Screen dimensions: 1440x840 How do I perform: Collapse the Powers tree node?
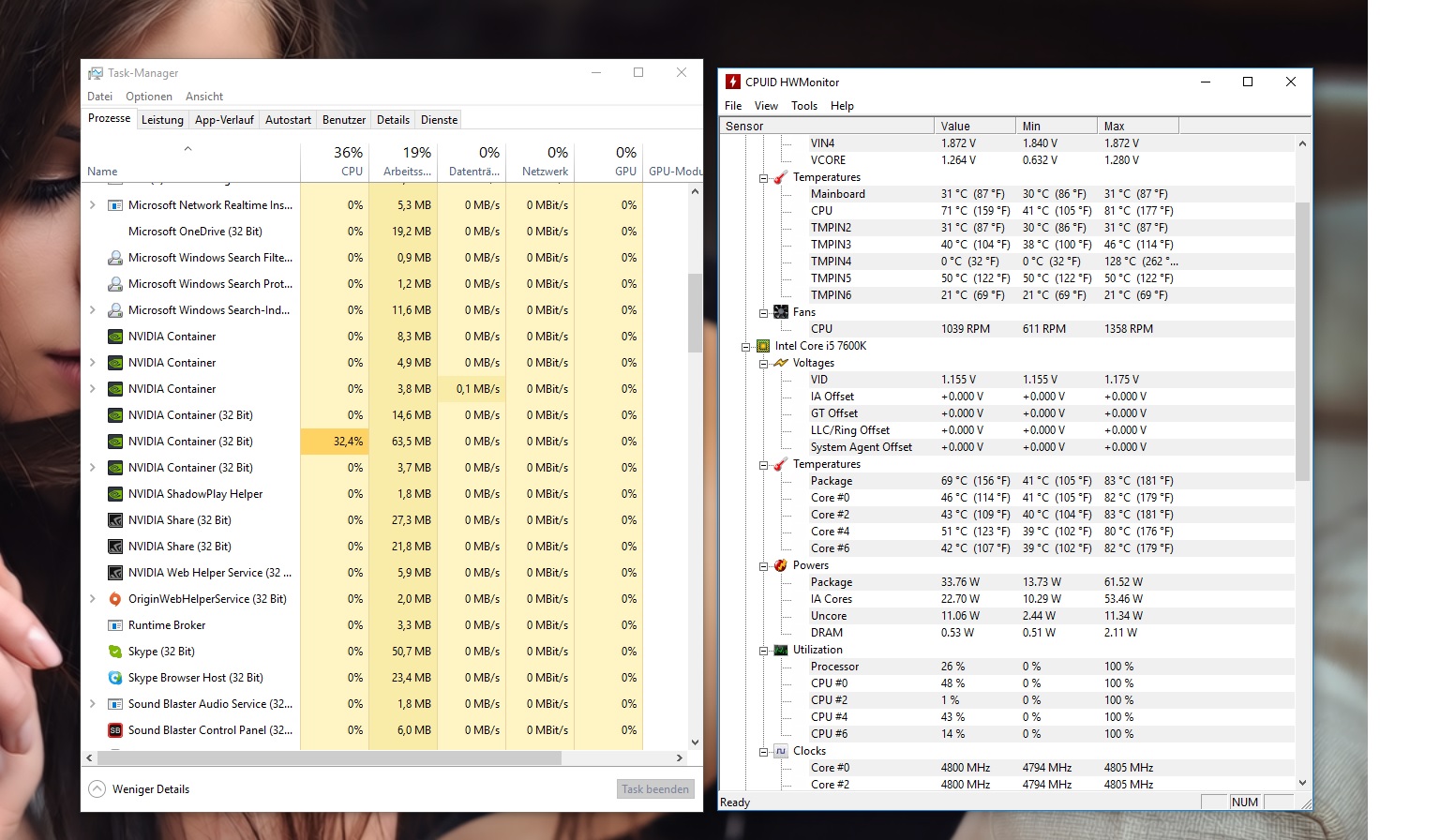coord(764,565)
